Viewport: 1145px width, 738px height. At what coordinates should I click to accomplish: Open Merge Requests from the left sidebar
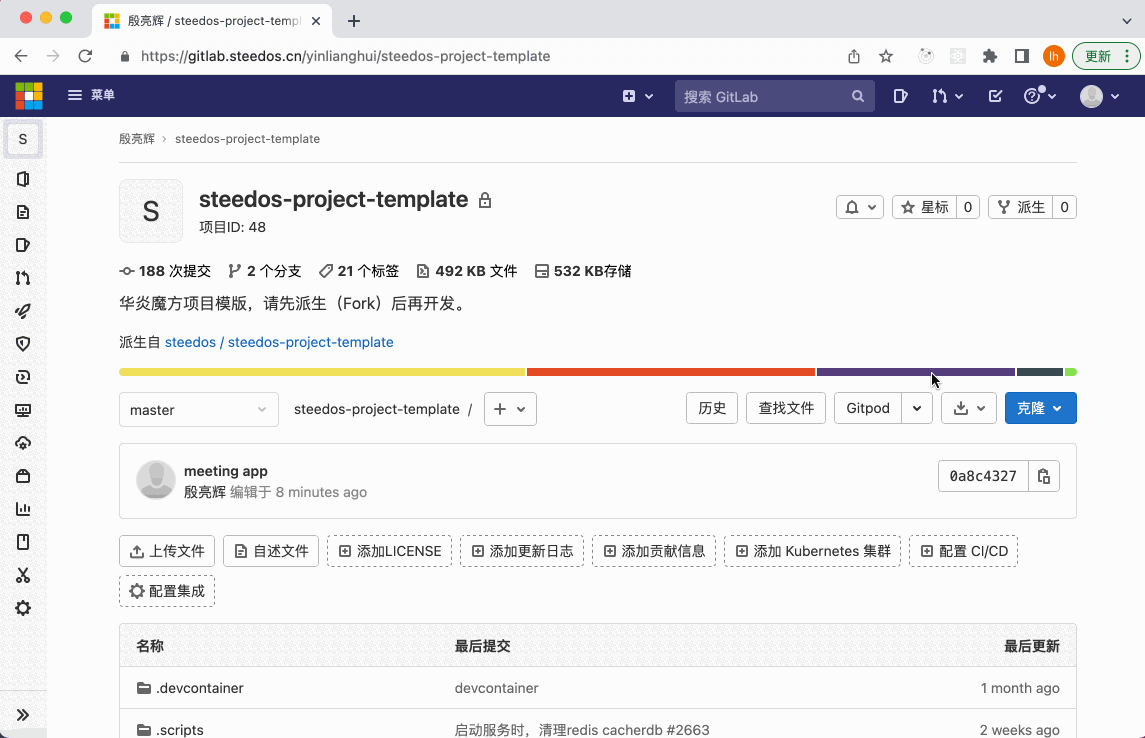click(23, 277)
